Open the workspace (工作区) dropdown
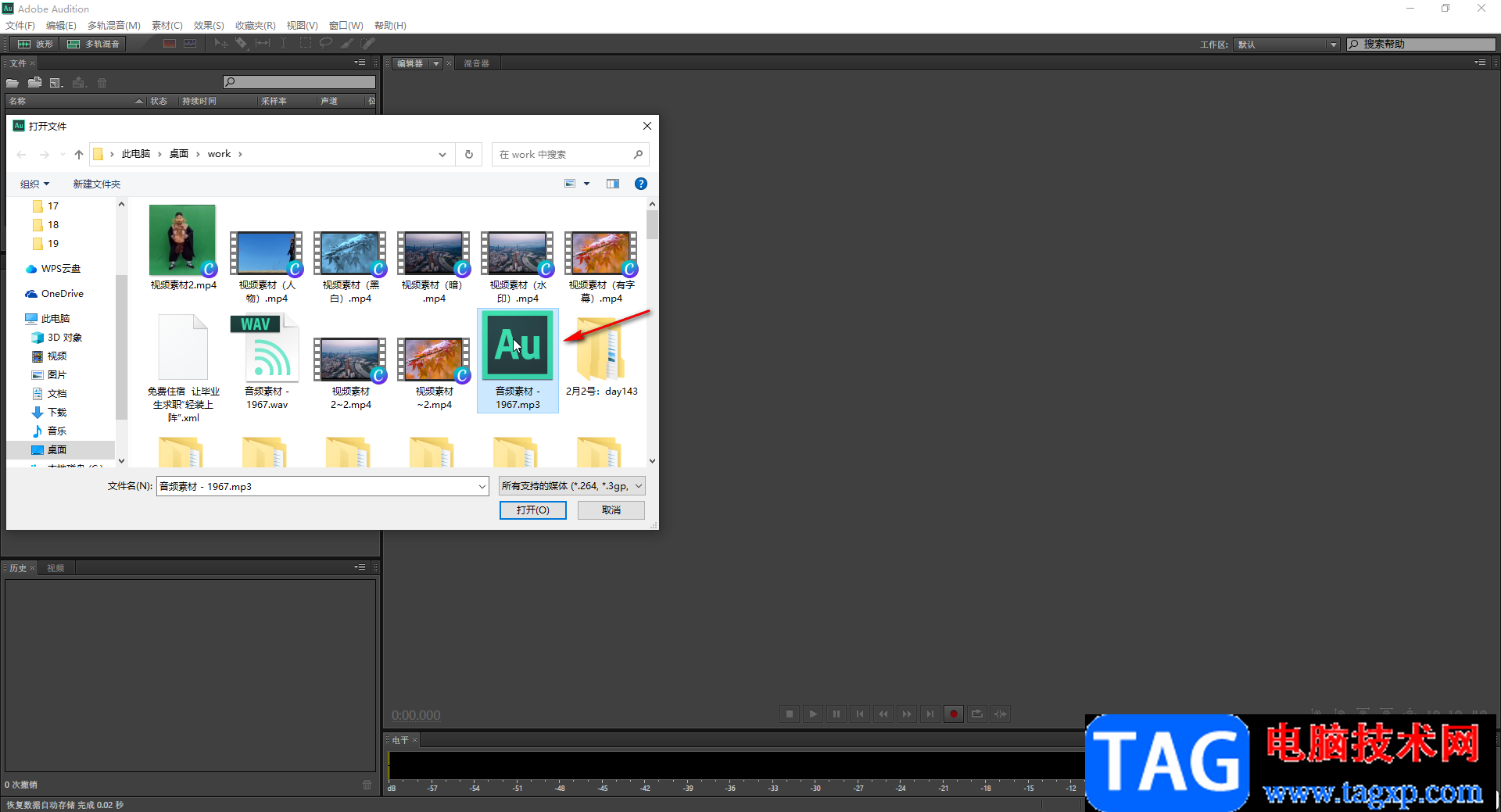Image resolution: width=1501 pixels, height=812 pixels. [1288, 45]
